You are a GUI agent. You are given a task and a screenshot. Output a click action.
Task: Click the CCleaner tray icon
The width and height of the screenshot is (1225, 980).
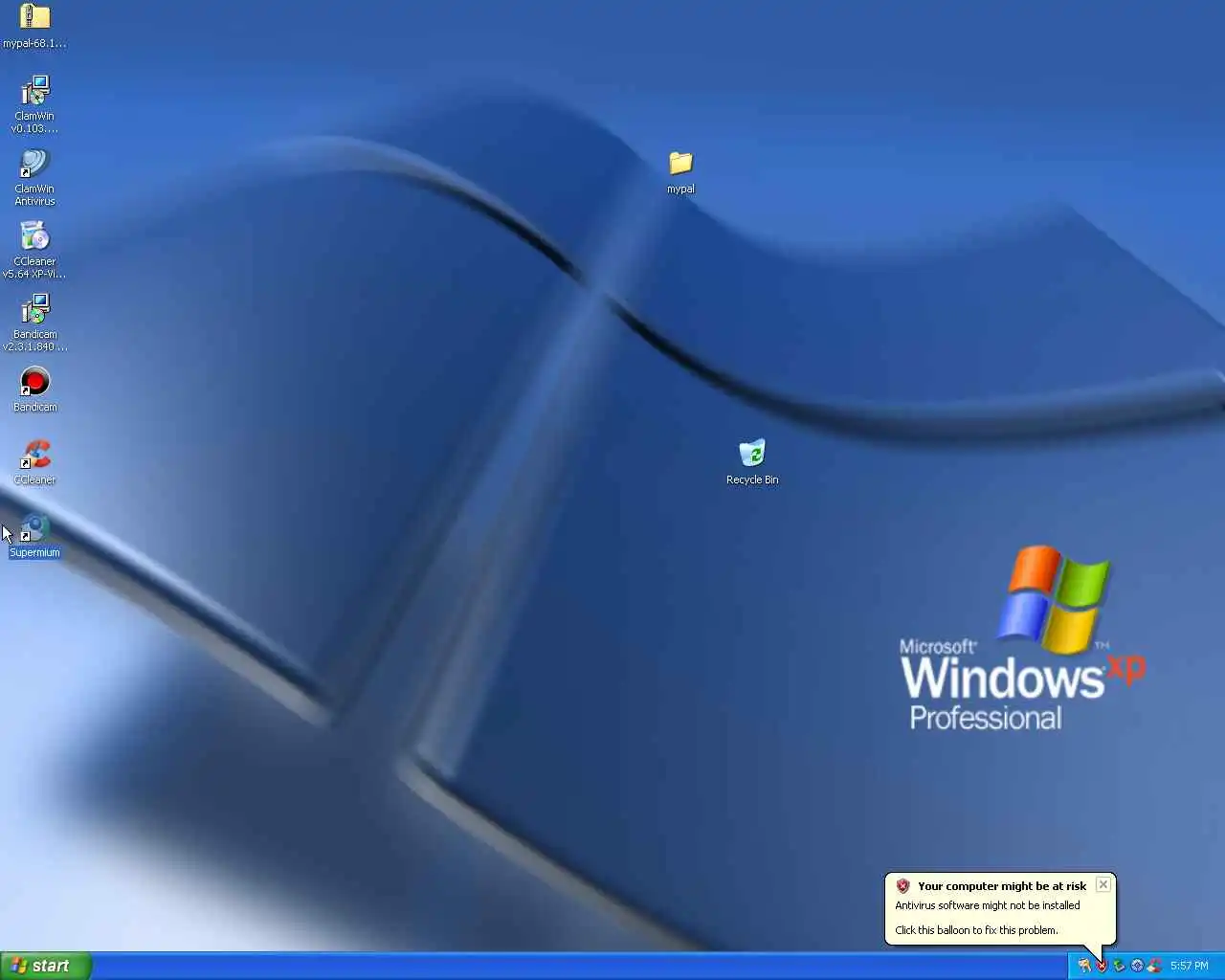1154,966
